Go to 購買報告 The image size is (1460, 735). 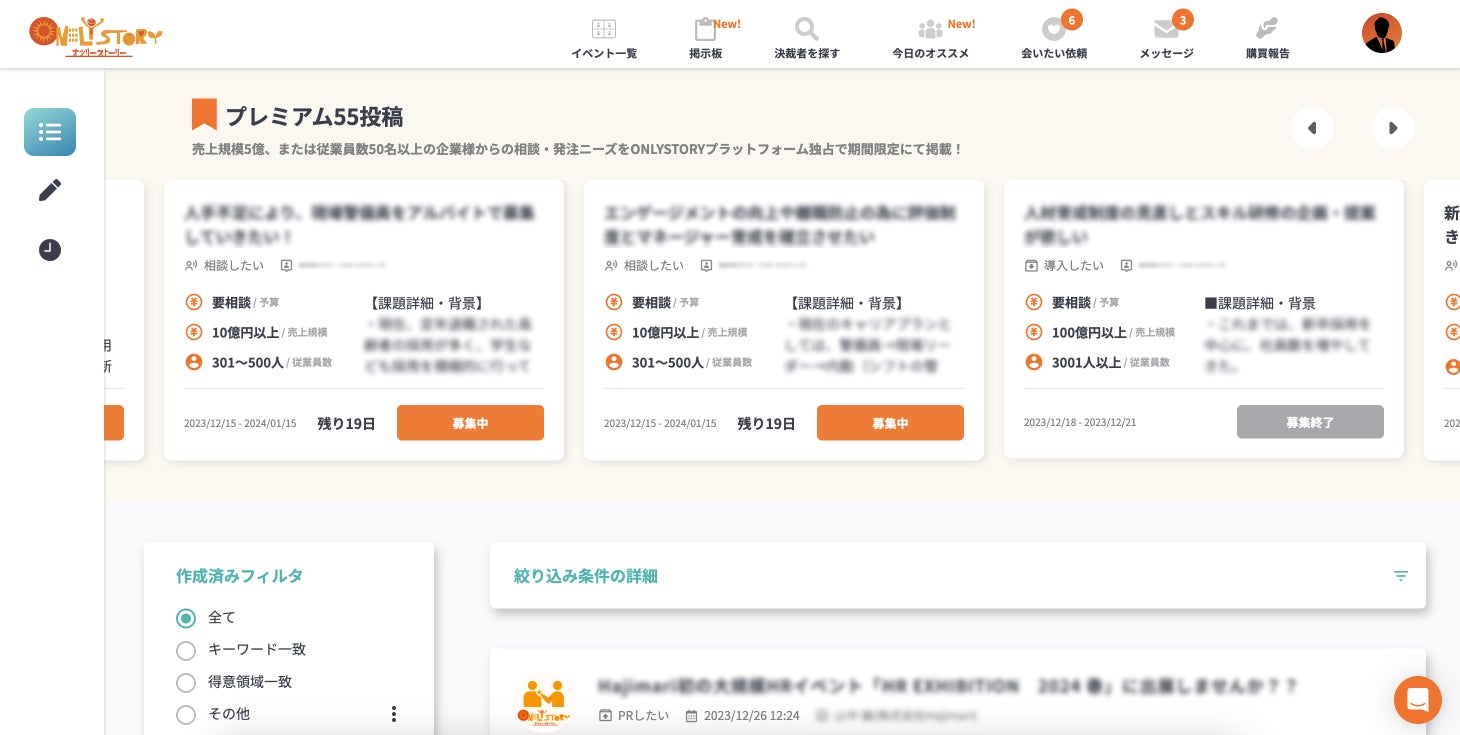click(1268, 39)
